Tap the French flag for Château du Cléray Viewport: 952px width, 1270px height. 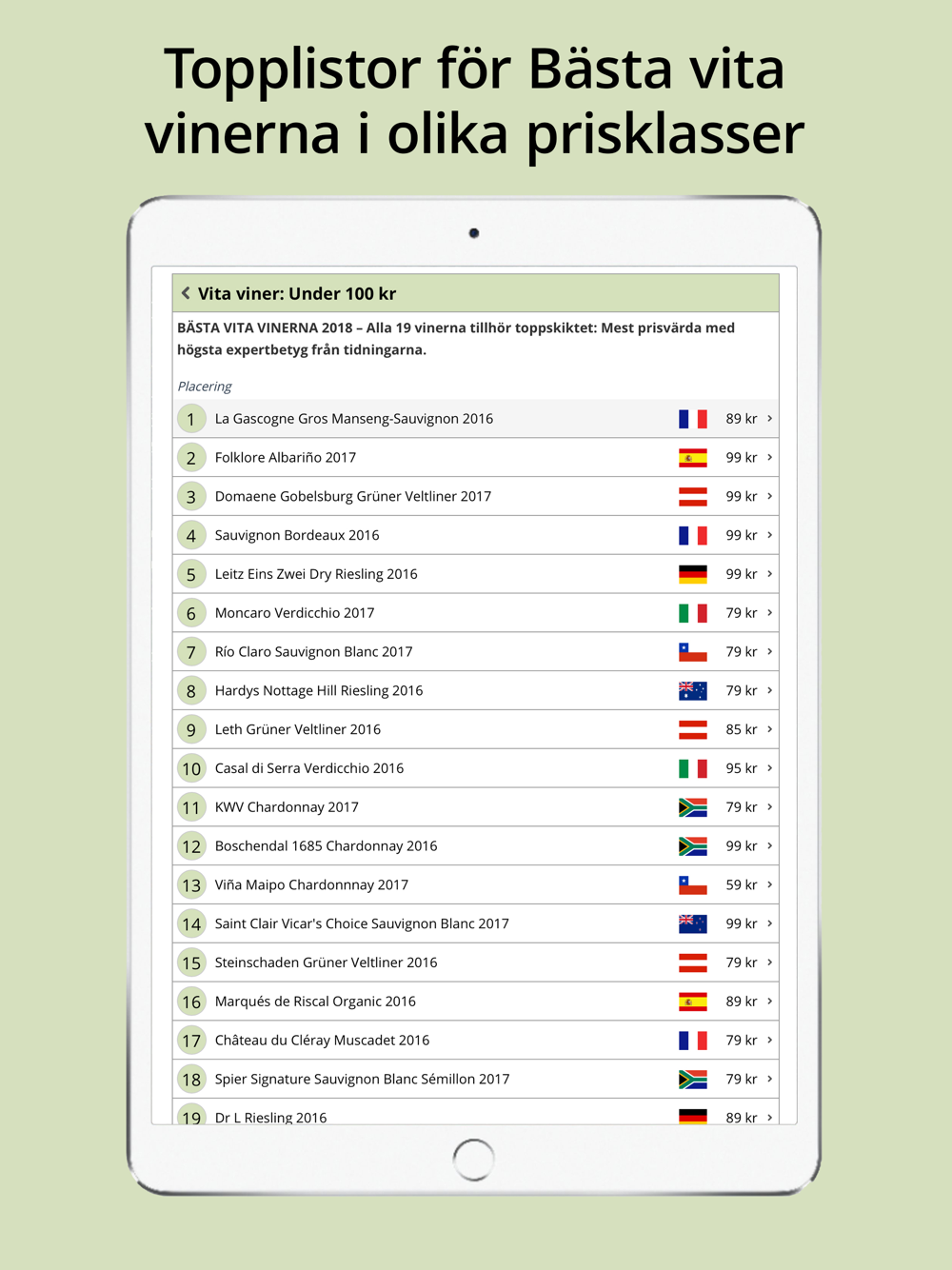click(x=693, y=1041)
